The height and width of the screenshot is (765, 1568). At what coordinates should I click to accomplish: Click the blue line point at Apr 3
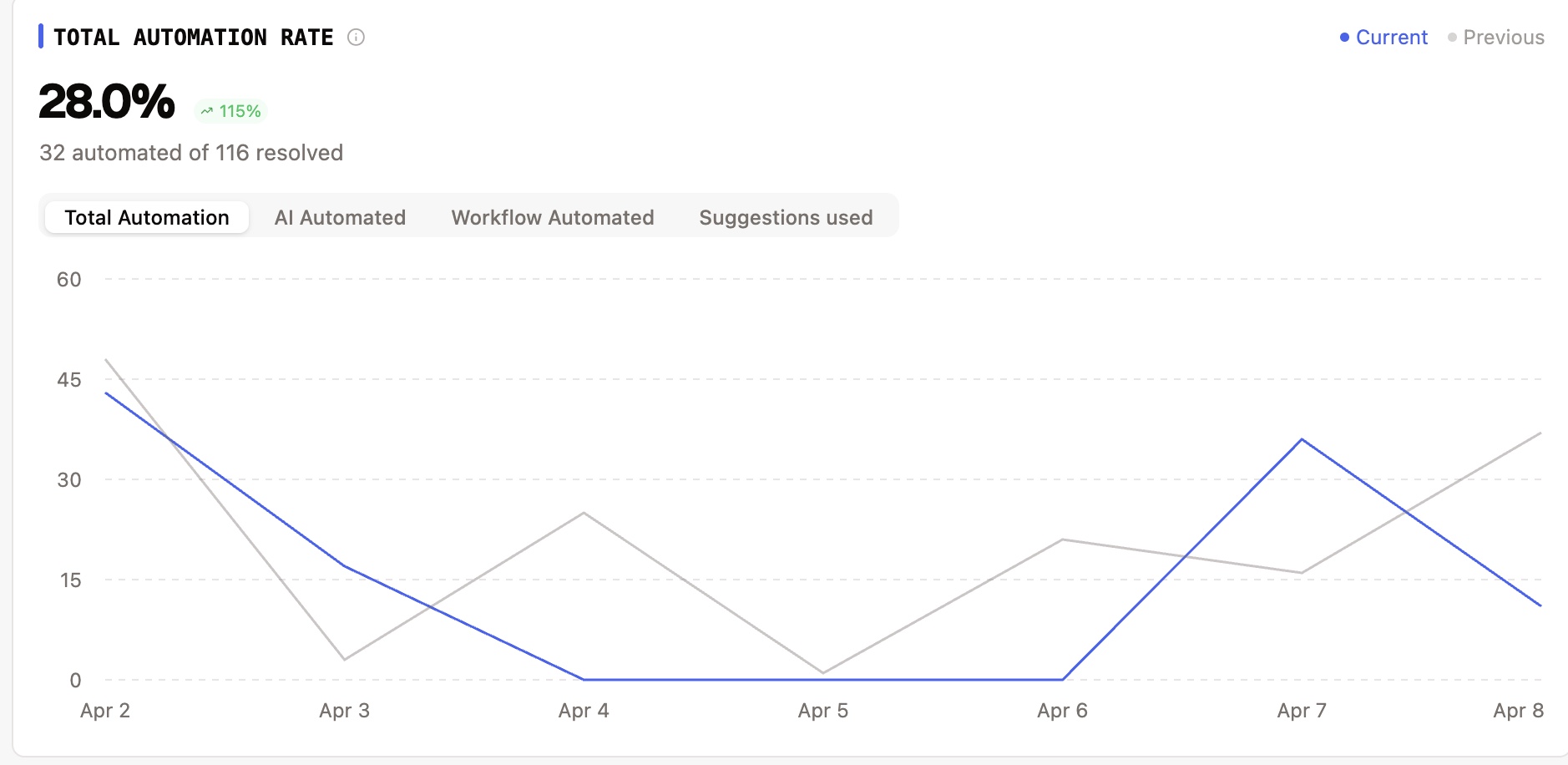click(344, 566)
